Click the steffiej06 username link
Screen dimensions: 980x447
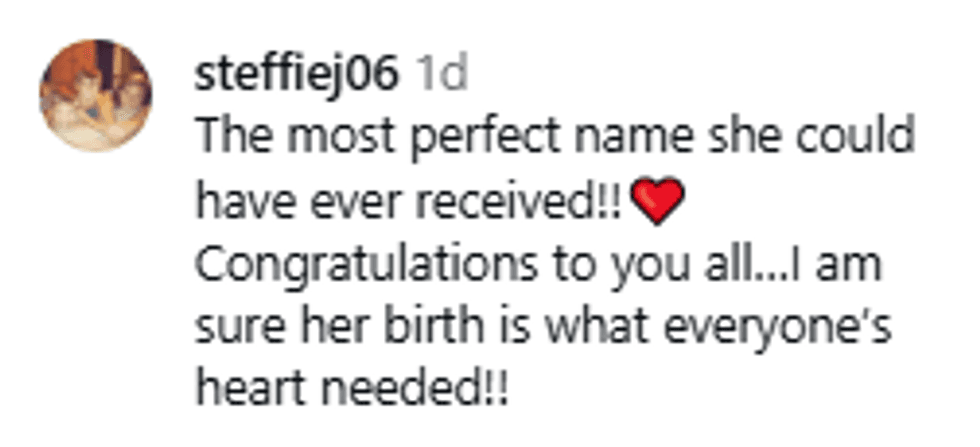point(296,75)
